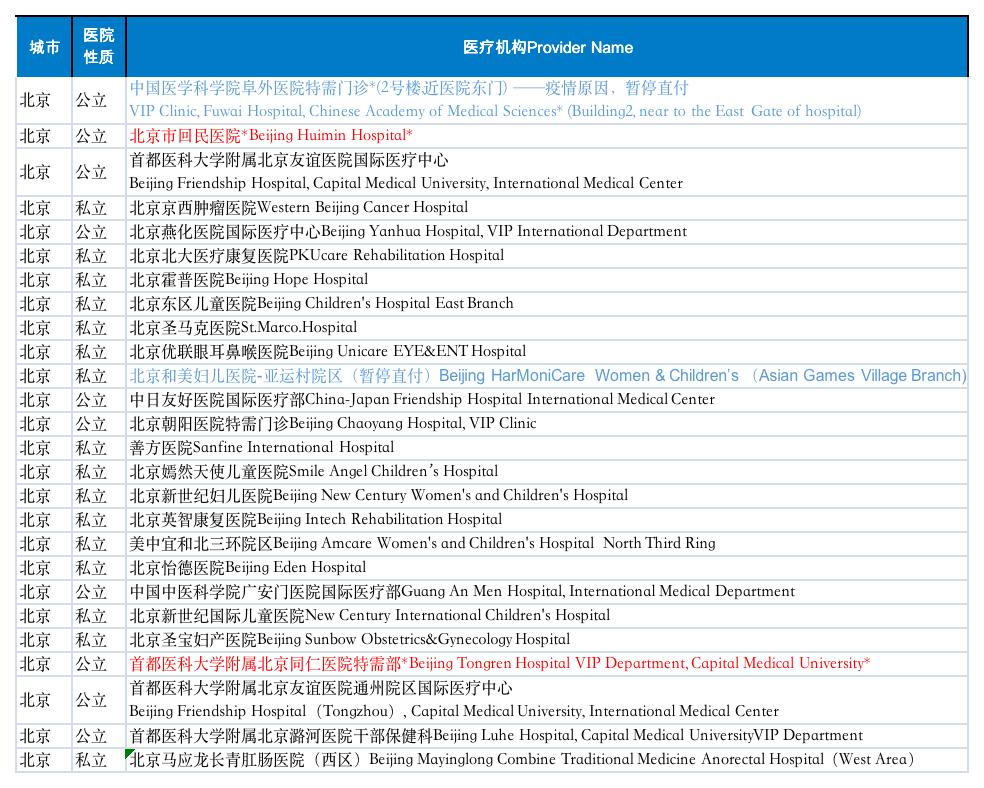Screen dimensions: 984x788
Task: Select 公立 cell in Luhe Hospital row
Action: pos(99,735)
